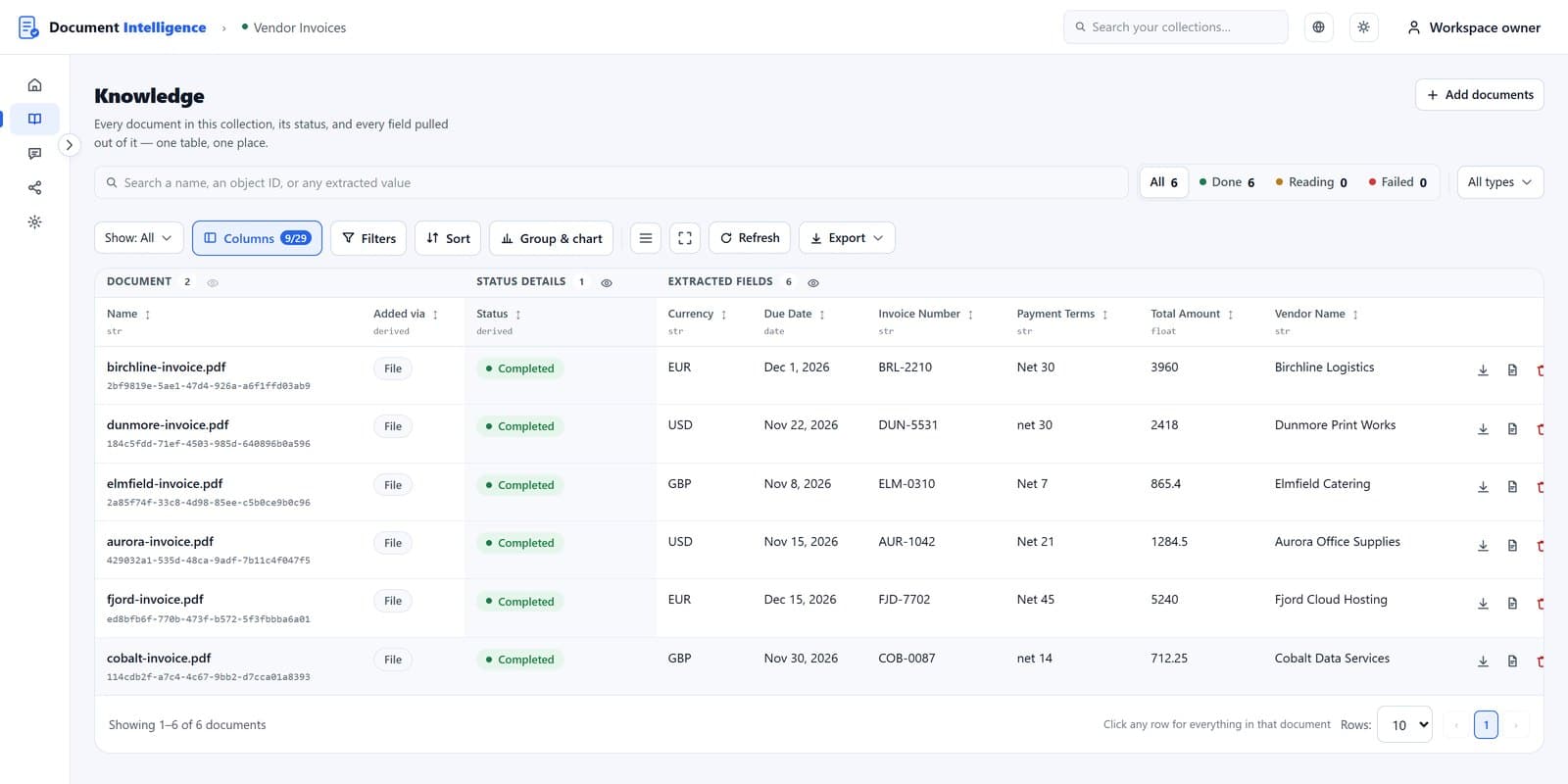Click the Add documents button
1568x784 pixels.
[1480, 95]
